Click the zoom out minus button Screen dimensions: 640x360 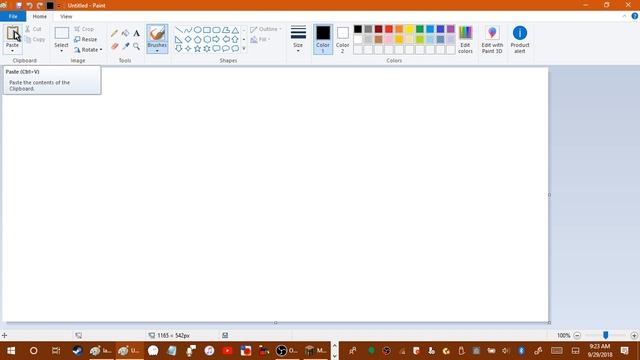tap(577, 336)
